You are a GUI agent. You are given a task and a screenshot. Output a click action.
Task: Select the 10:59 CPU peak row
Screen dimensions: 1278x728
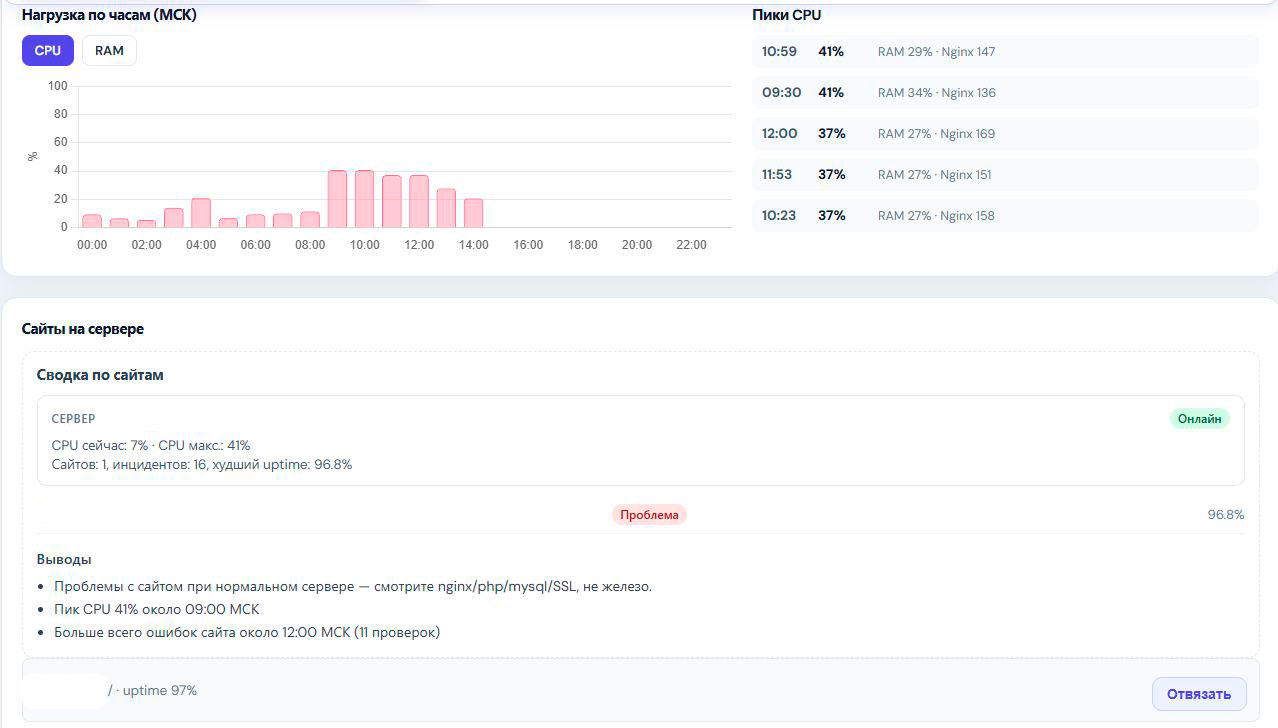tap(1005, 52)
